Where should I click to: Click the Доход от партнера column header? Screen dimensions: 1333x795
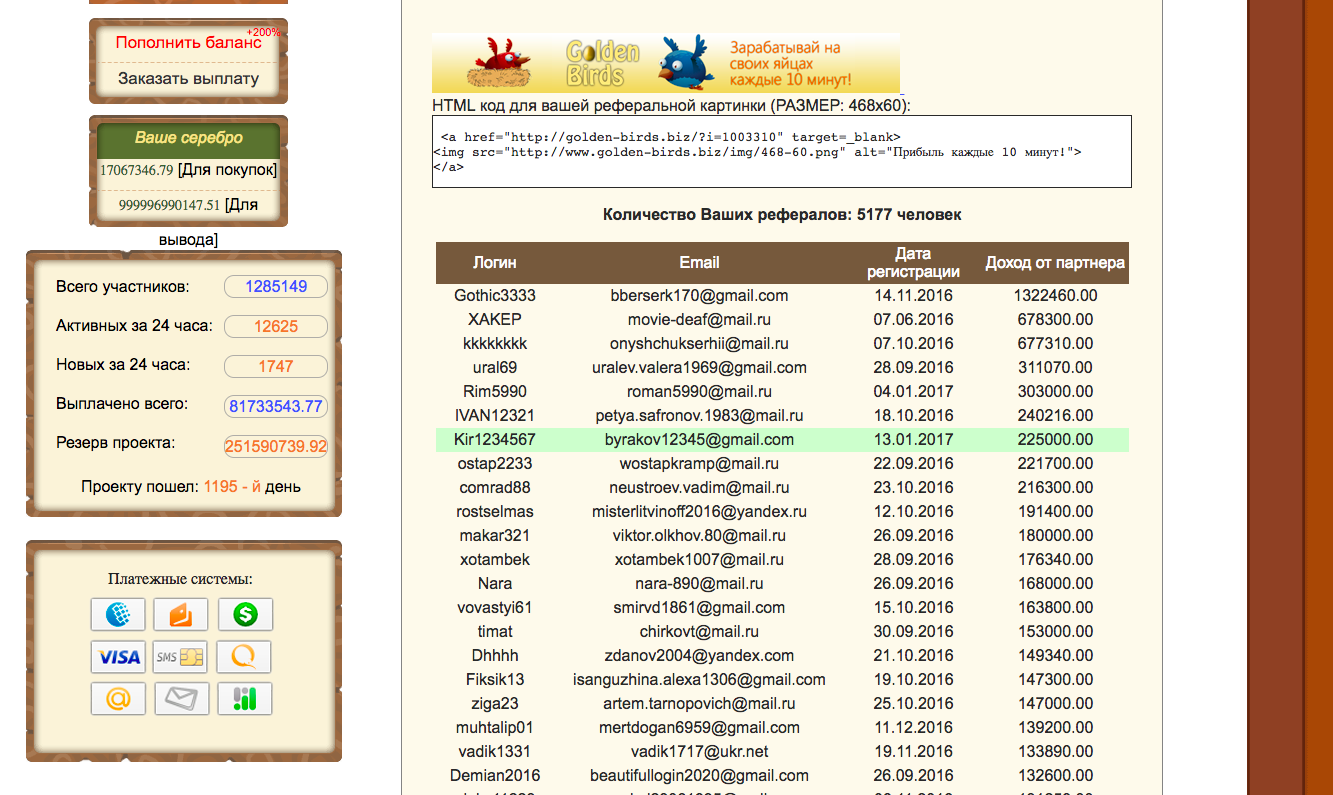[1055, 263]
